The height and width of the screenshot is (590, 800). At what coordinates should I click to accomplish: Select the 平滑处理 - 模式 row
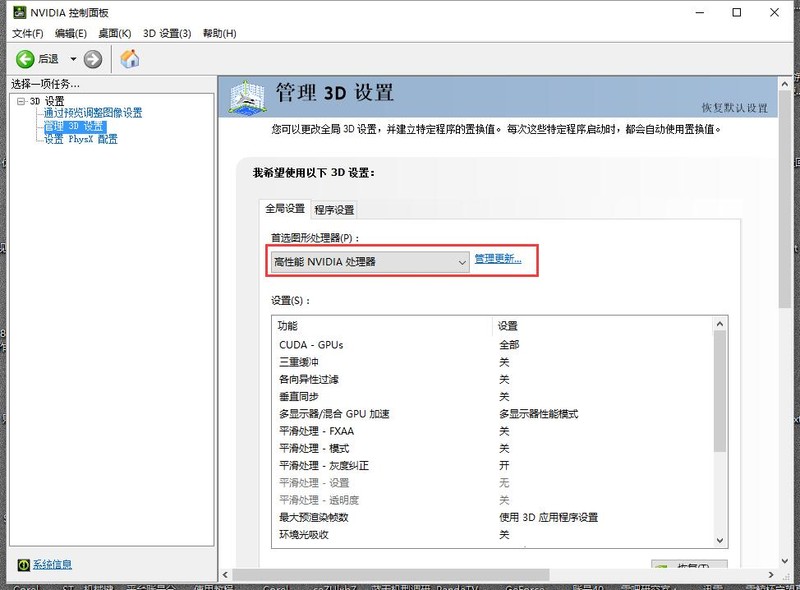pyautogui.click(x=492, y=449)
